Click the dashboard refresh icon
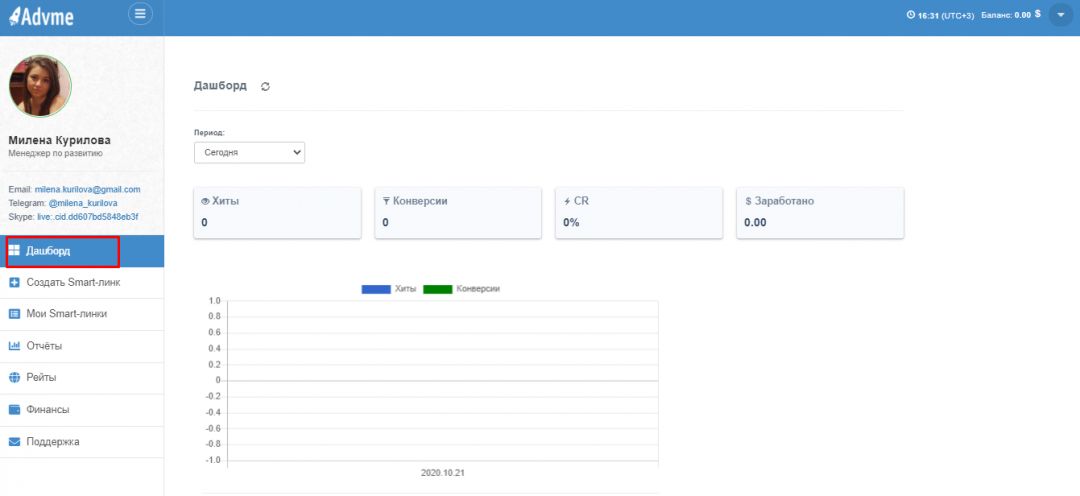 265,87
